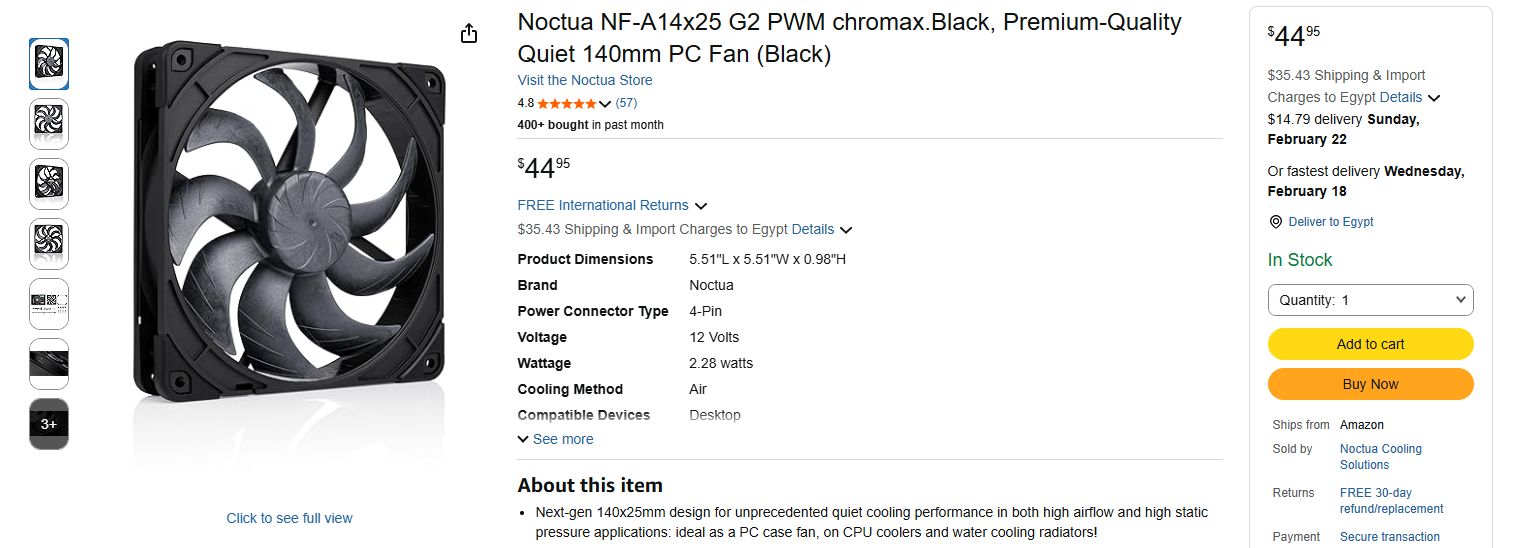The image size is (1524, 548).
Task: Click the orange star rating icons
Action: tap(567, 103)
